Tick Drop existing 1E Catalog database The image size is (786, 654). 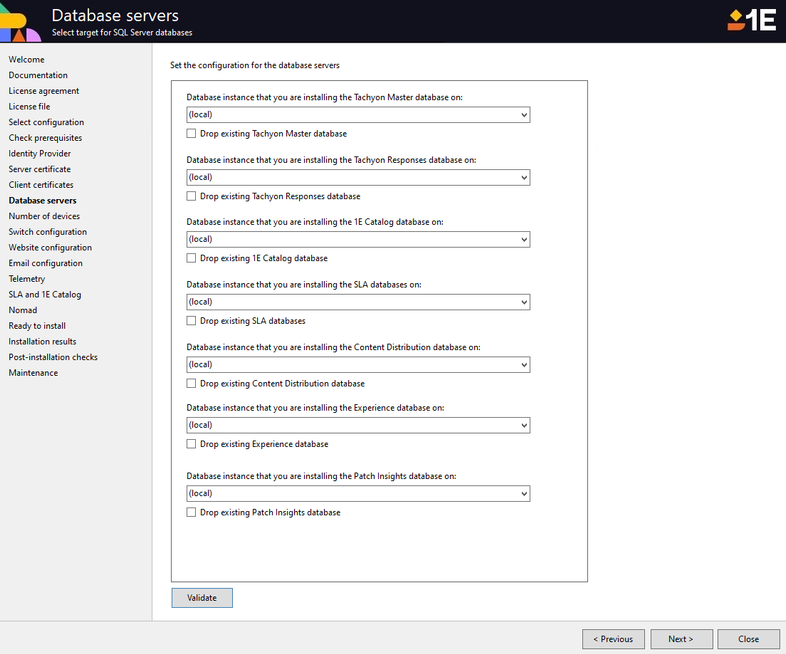(191, 258)
